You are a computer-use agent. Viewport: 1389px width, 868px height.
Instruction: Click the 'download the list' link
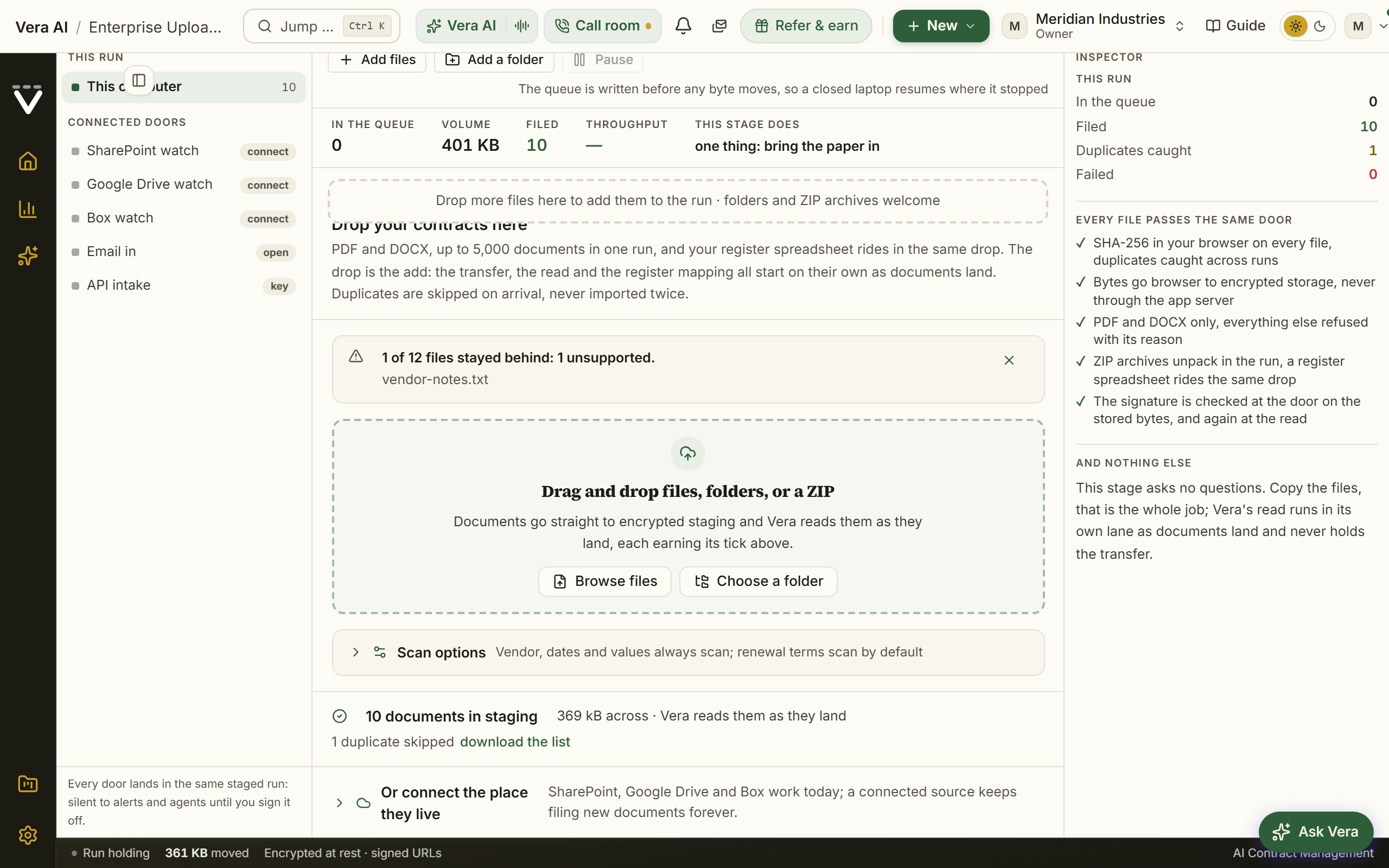[515, 742]
